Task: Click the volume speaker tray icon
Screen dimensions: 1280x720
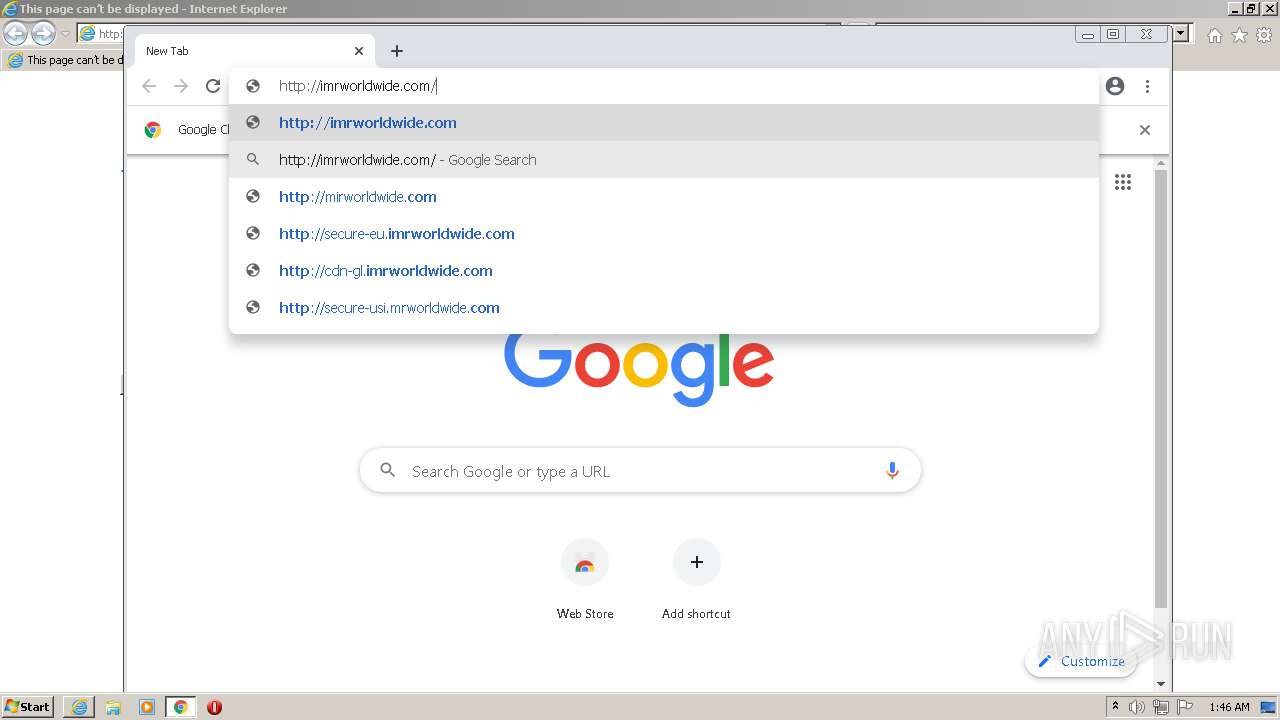Action: coord(1137,707)
